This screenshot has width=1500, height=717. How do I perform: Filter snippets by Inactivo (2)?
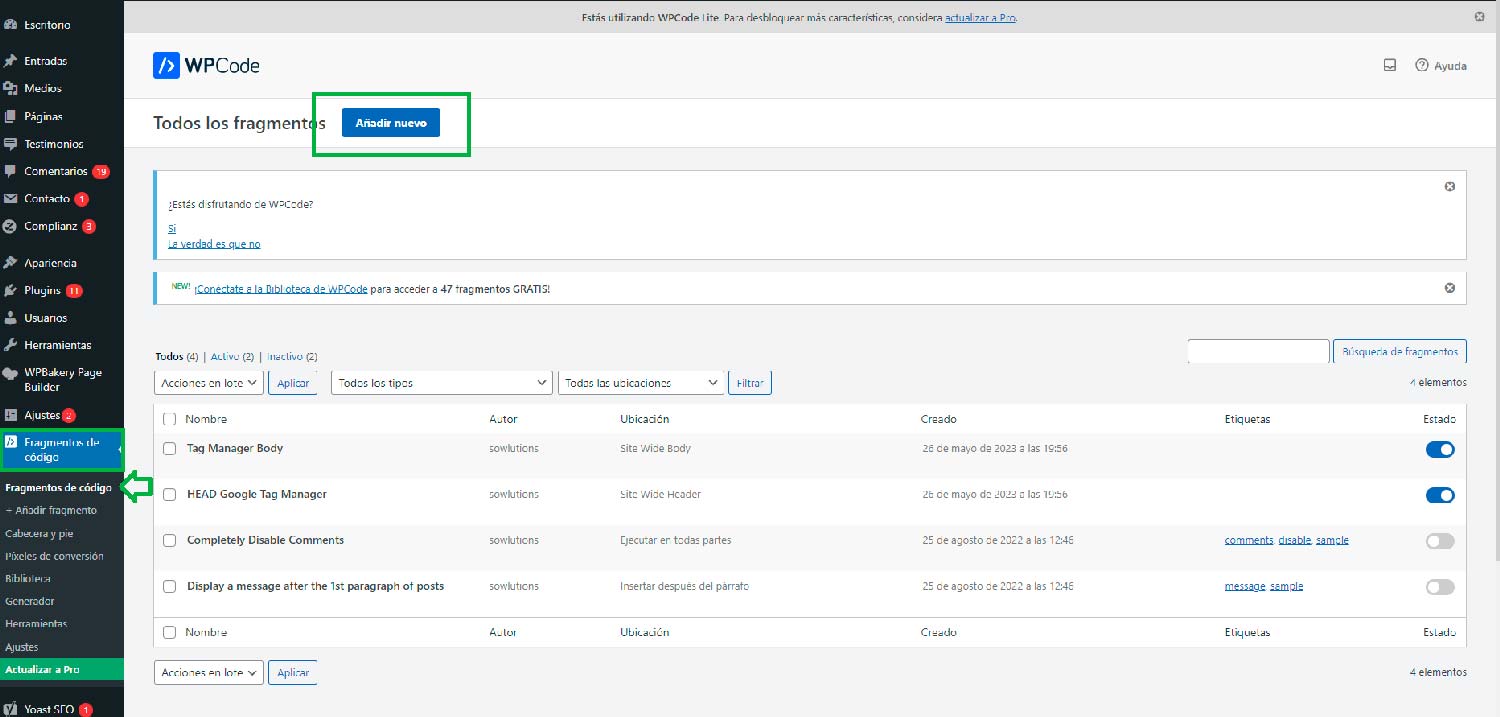point(292,356)
